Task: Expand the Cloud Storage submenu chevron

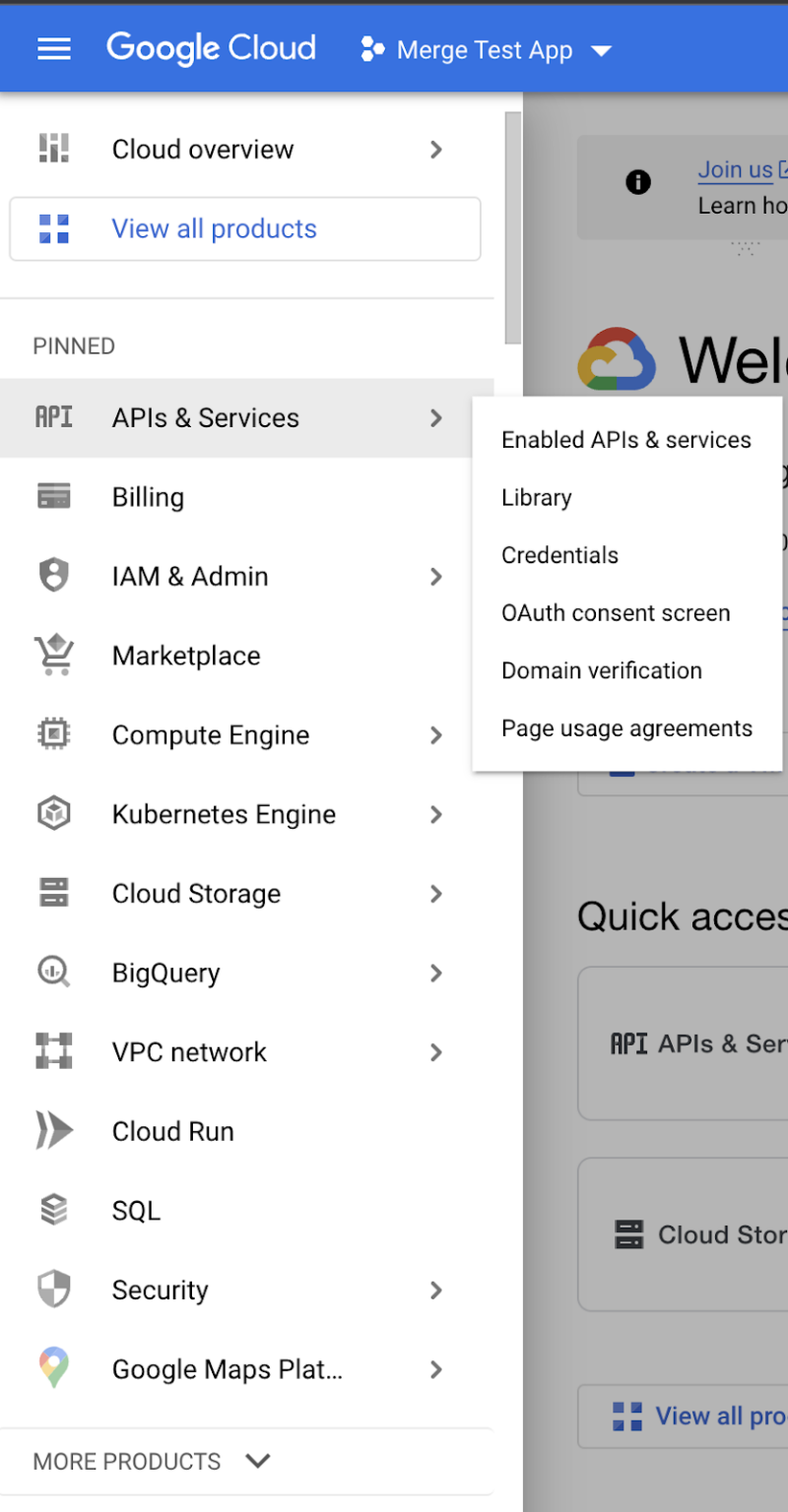Action: 436,894
